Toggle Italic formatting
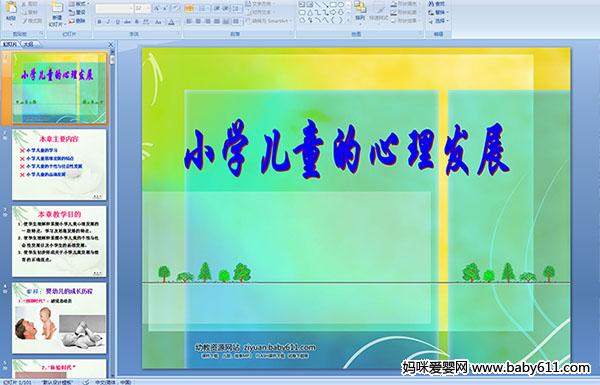The image size is (600, 385). pyautogui.click(x=108, y=22)
